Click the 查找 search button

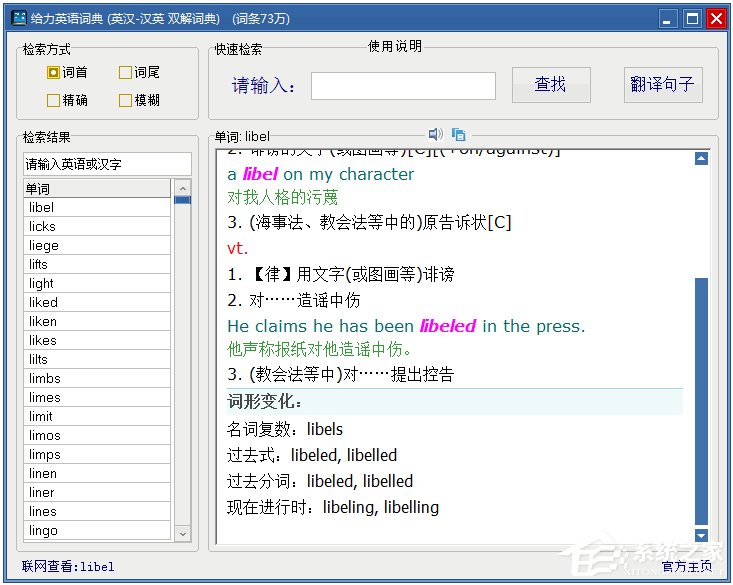(551, 85)
